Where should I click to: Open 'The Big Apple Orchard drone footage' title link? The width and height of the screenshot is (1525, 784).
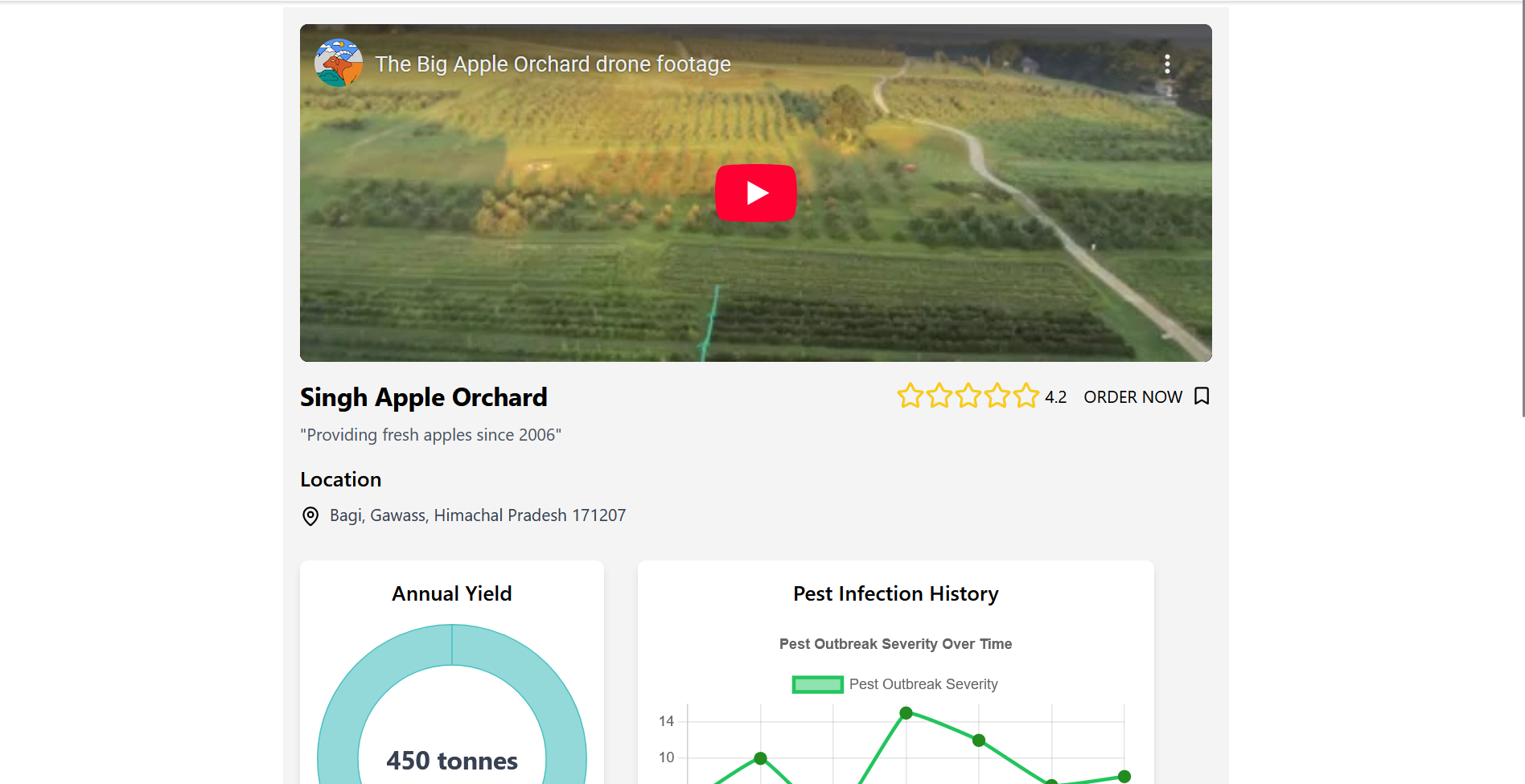point(553,64)
